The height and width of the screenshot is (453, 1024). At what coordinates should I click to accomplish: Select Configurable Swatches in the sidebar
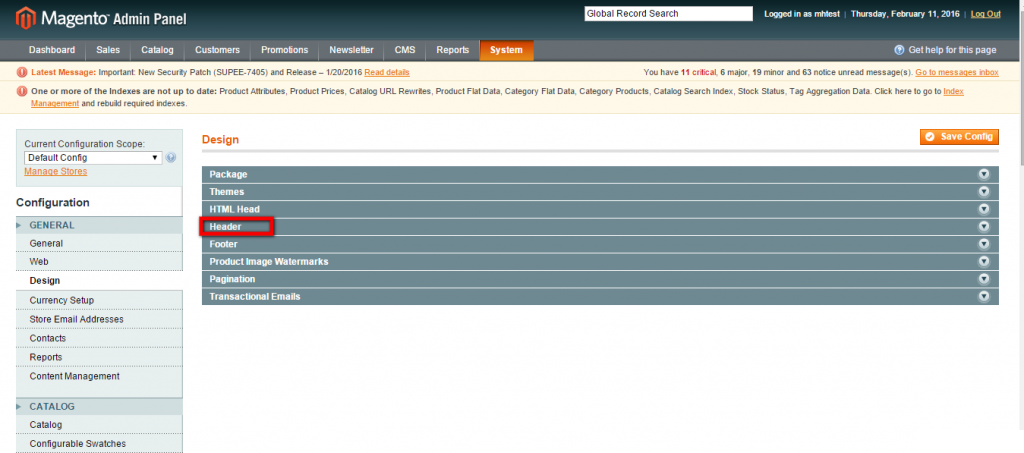coord(99,444)
